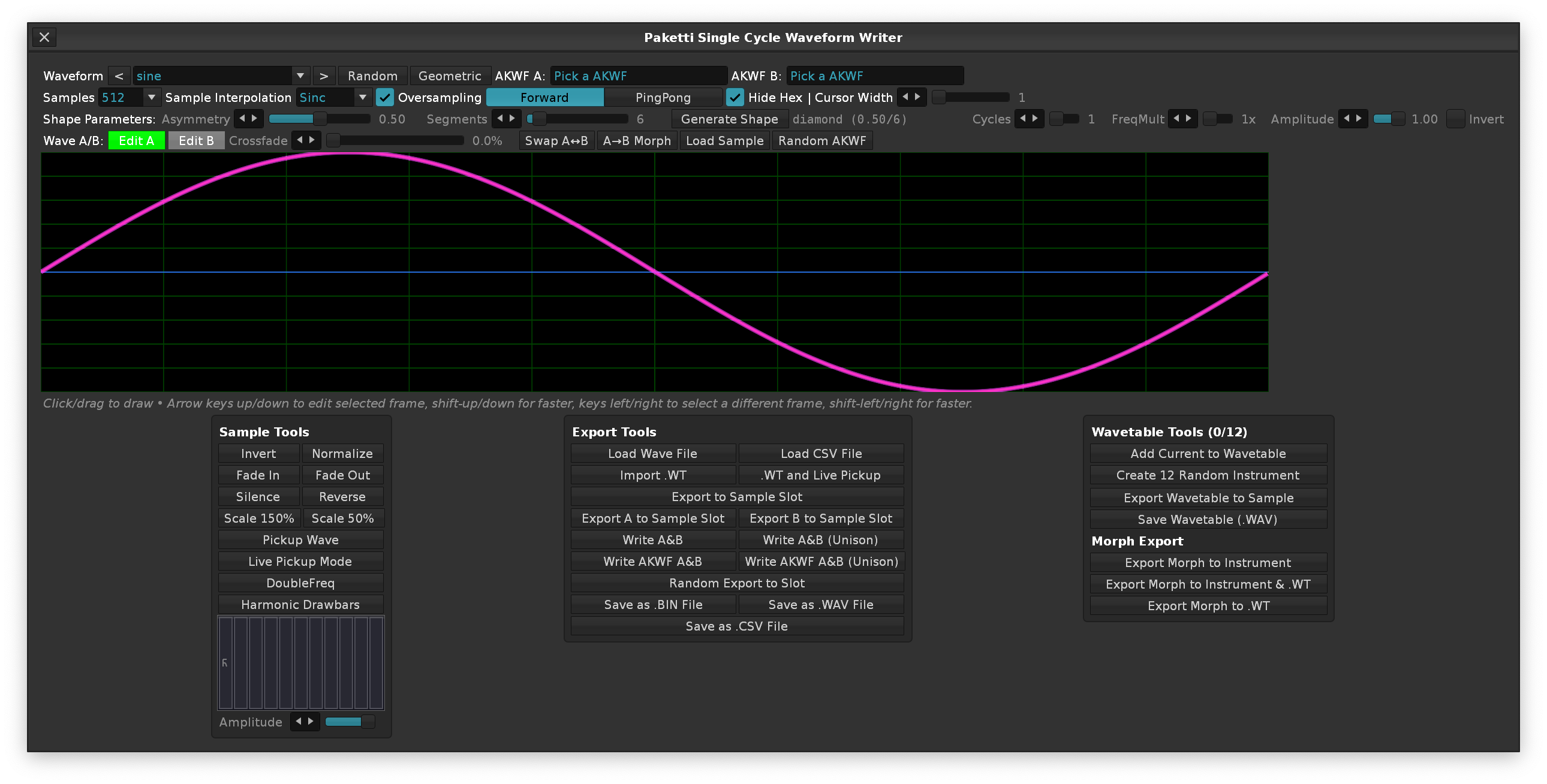Switch to Edit B wave
The image size is (1547, 784).
pyautogui.click(x=196, y=140)
